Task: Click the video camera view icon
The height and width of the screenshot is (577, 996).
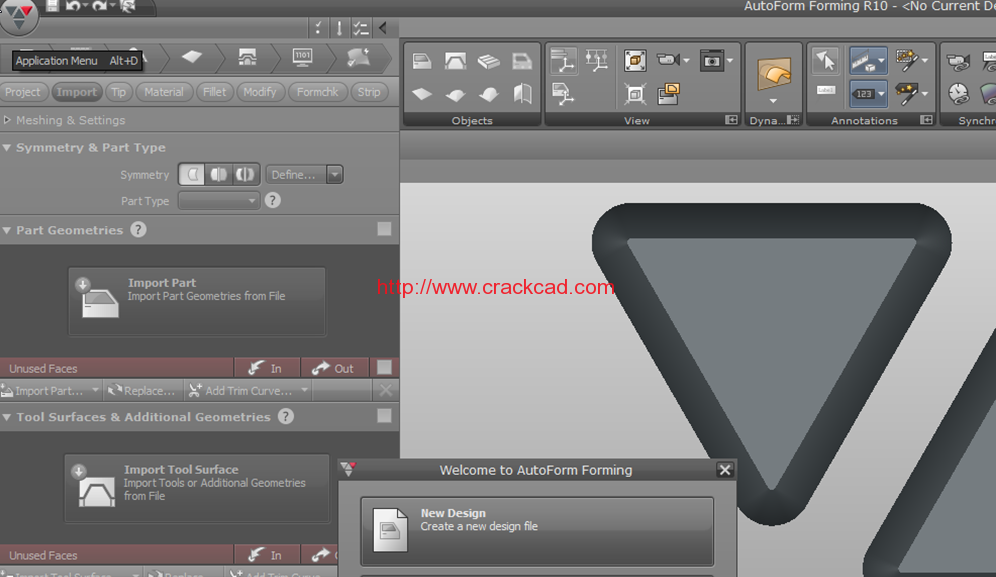Action: (x=668, y=60)
